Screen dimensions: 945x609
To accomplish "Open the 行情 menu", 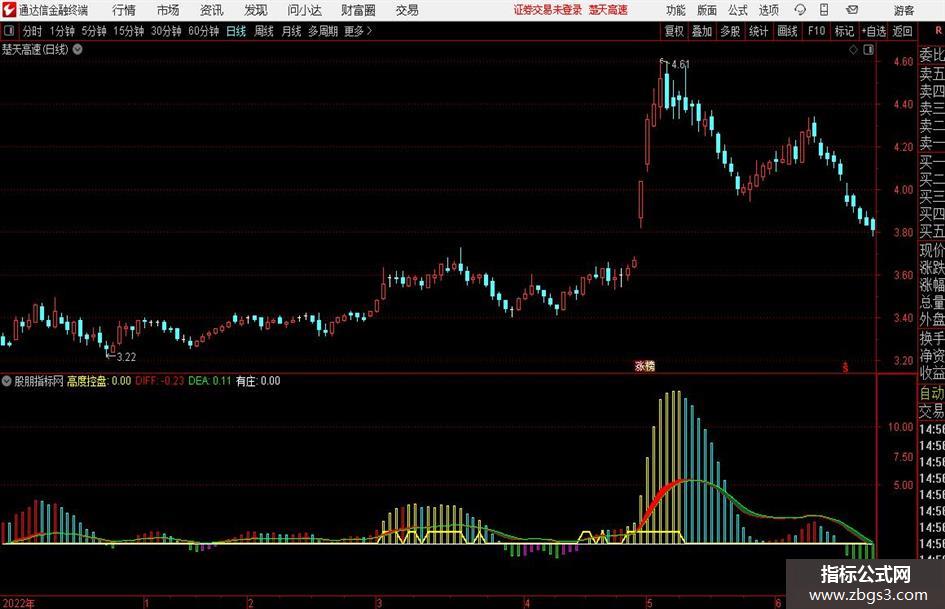I will [124, 10].
